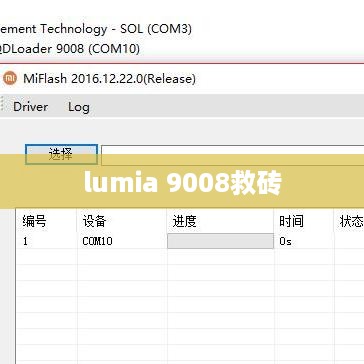Click the MiFlash 2016.12.22.0(Release) title
The height and width of the screenshot is (364, 364).
click(x=109, y=79)
